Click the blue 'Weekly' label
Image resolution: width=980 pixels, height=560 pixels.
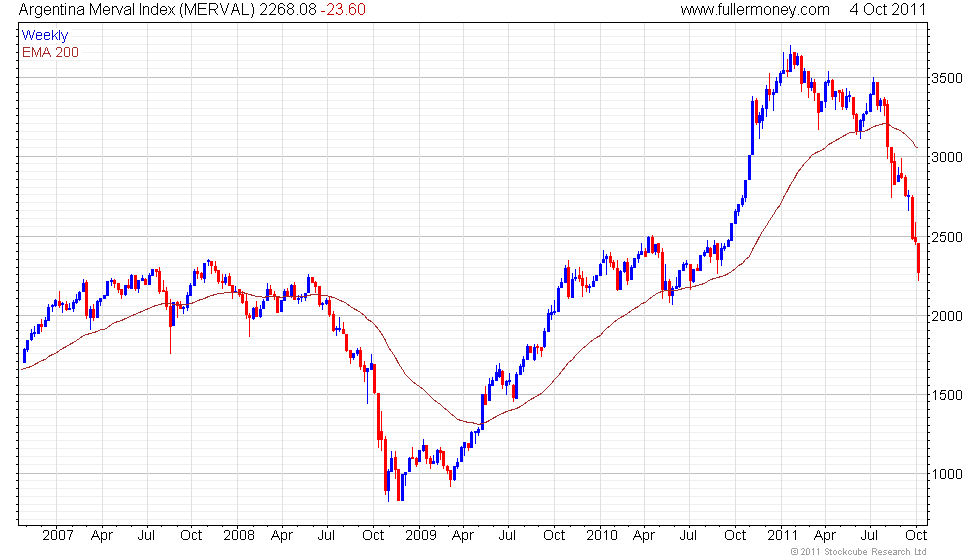45,36
